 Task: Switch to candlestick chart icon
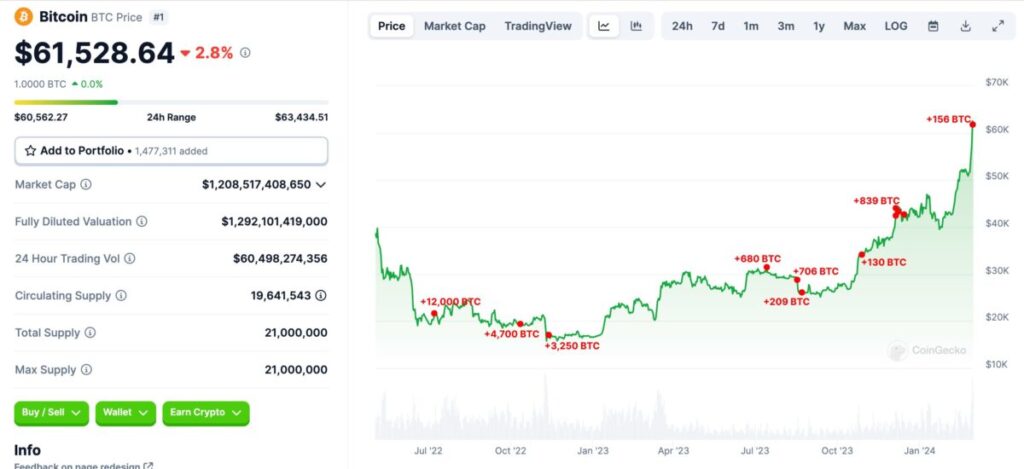point(636,26)
